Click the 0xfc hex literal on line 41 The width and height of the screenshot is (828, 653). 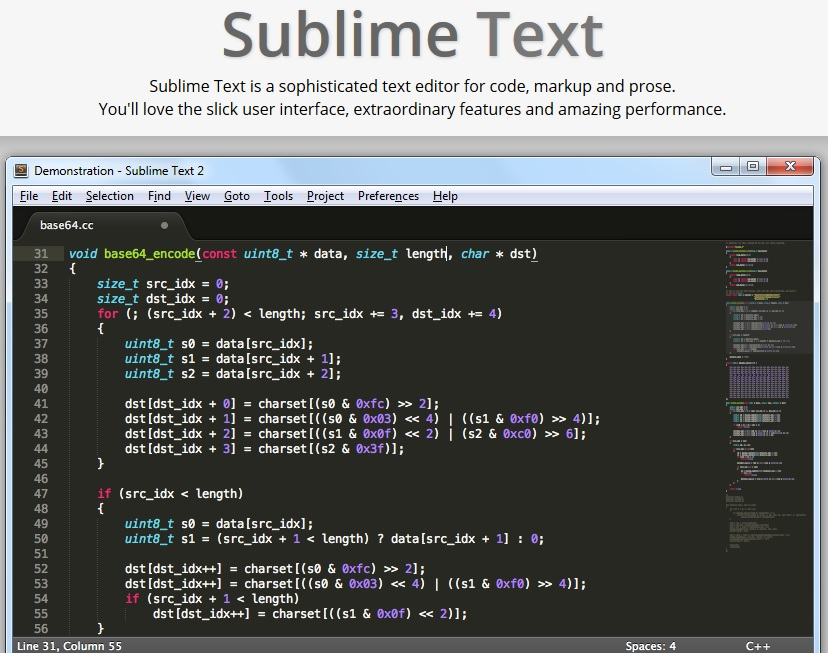coord(370,404)
